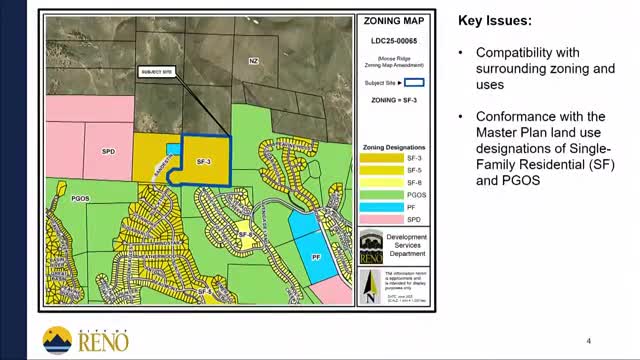Viewport: 640px width, 360px height.
Task: Select the PGOS green legend swatch
Action: click(382, 195)
